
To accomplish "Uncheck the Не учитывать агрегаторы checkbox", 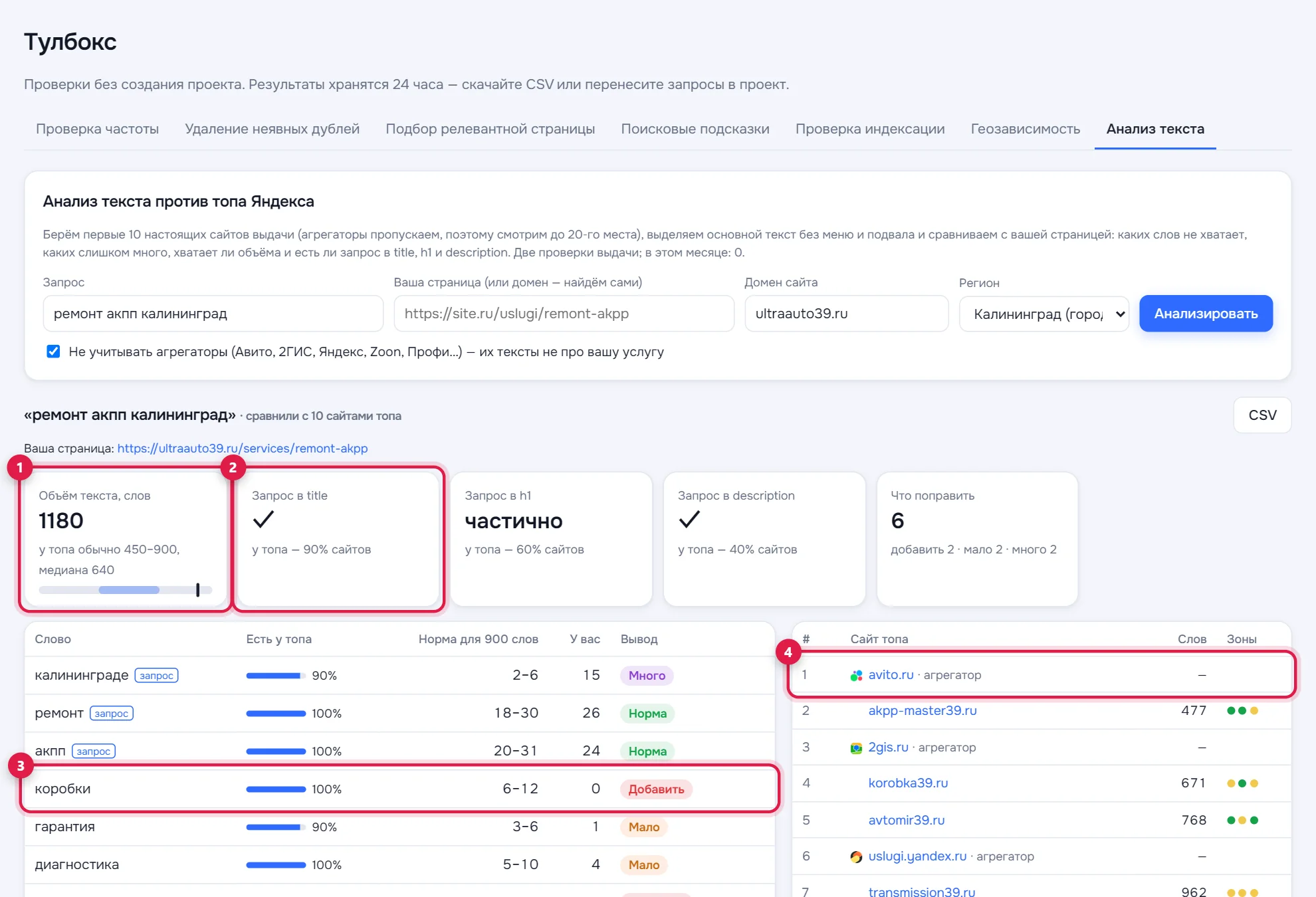I will tap(53, 351).
